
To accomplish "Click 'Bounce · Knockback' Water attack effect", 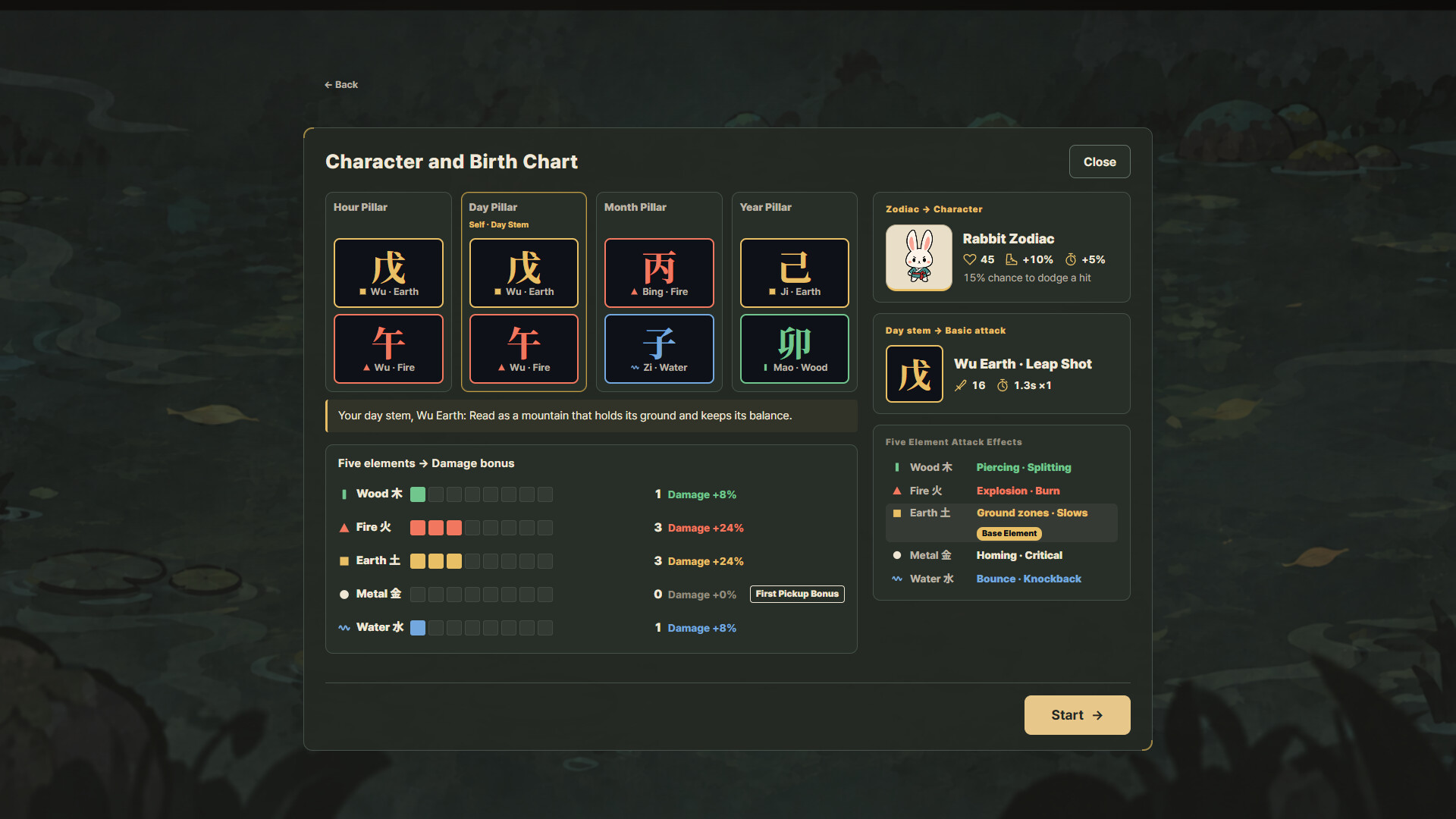I will click(1028, 579).
